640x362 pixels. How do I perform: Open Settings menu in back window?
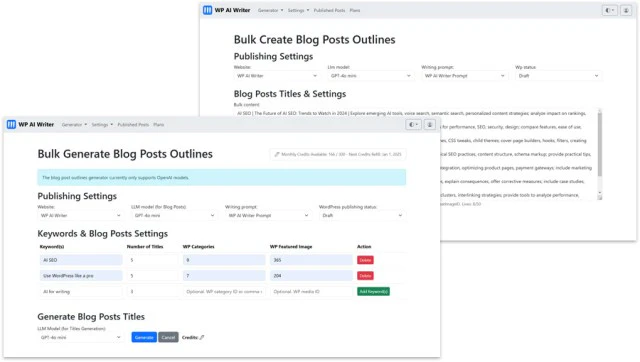[298, 10]
